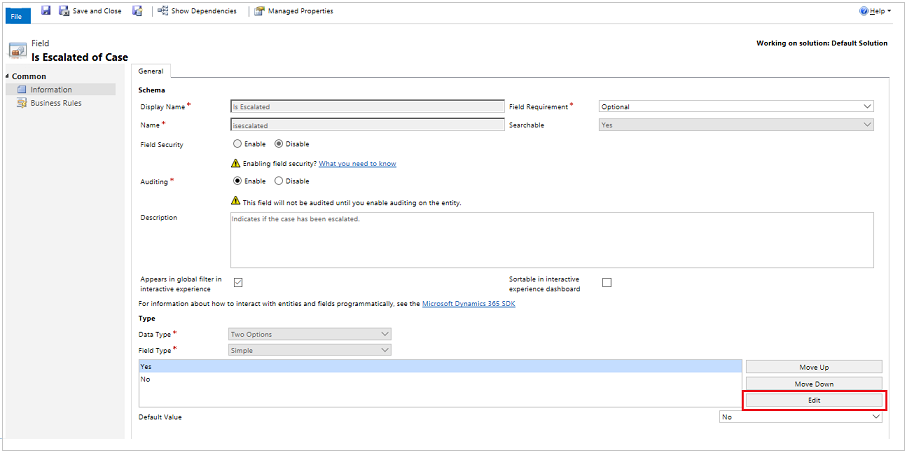Open the Field Requirement dropdown
Viewport: 911px width, 459px height.
736,106
